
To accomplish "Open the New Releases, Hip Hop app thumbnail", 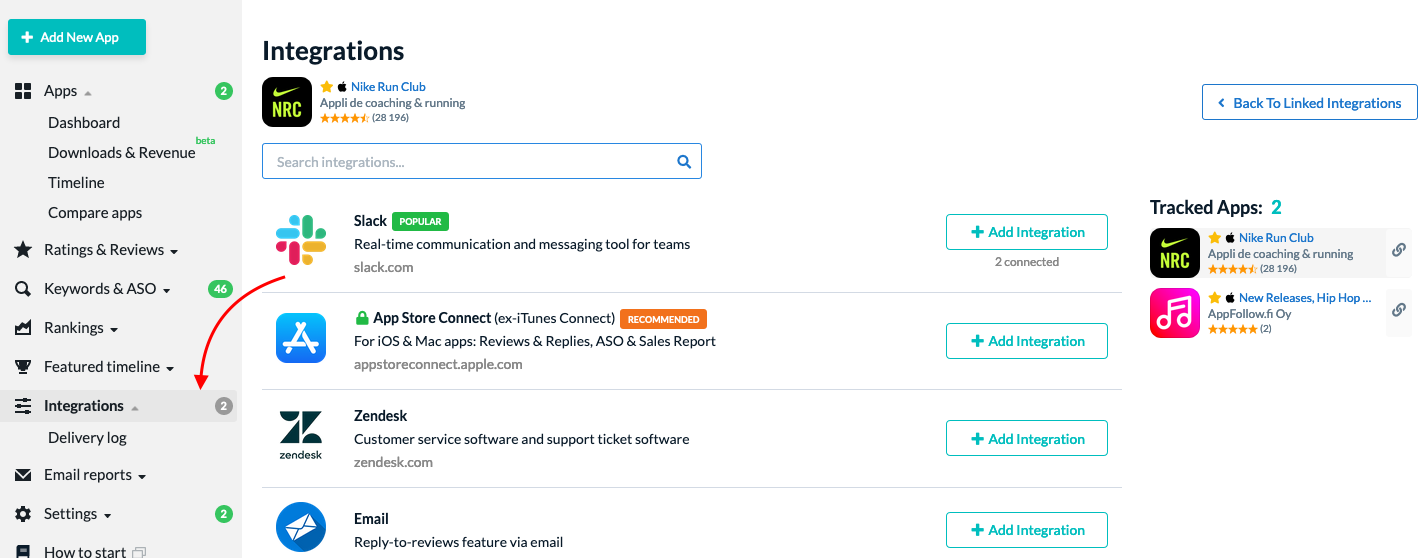I will coord(1175,313).
